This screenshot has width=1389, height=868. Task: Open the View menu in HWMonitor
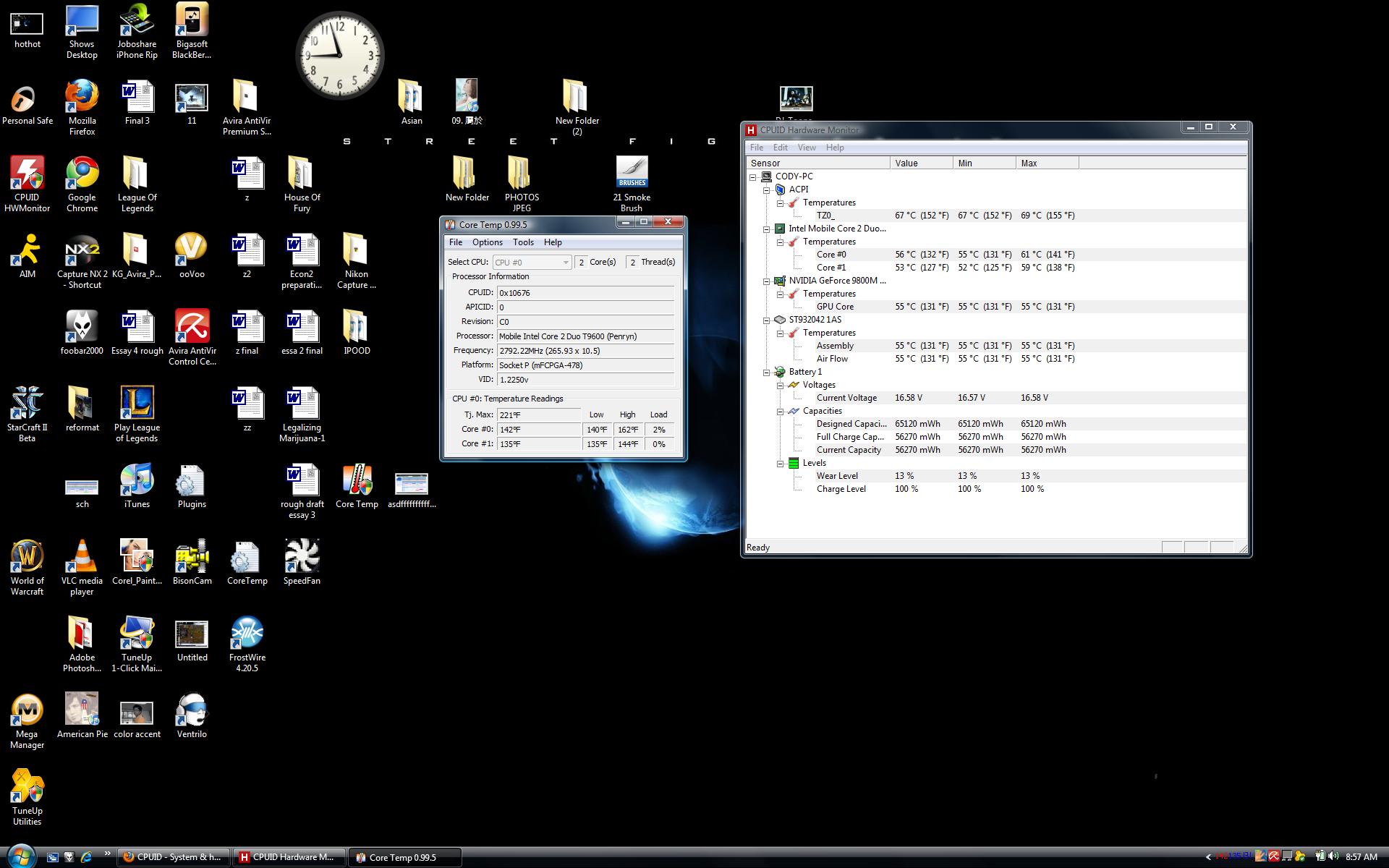tap(807, 148)
